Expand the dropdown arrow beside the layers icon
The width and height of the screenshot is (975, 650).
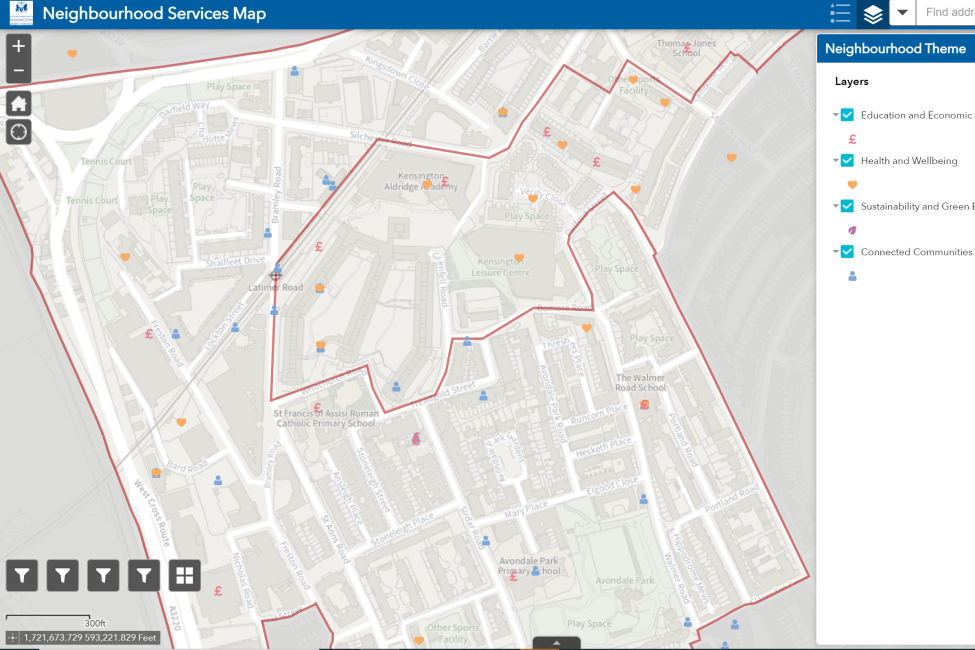(x=902, y=13)
